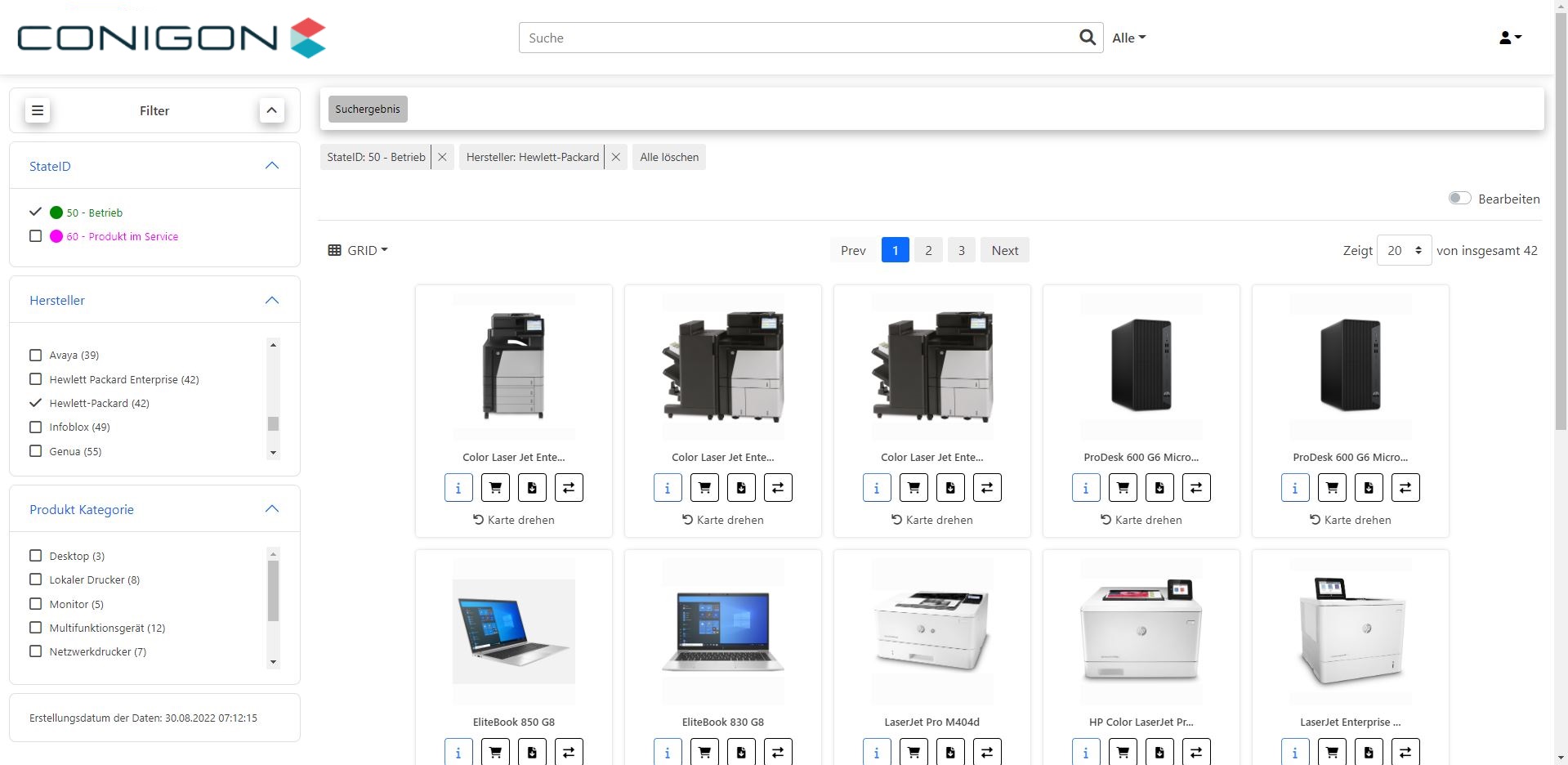1568x765 pixels.
Task: Click Hersteller list scroll-down arrow
Action: (x=273, y=452)
